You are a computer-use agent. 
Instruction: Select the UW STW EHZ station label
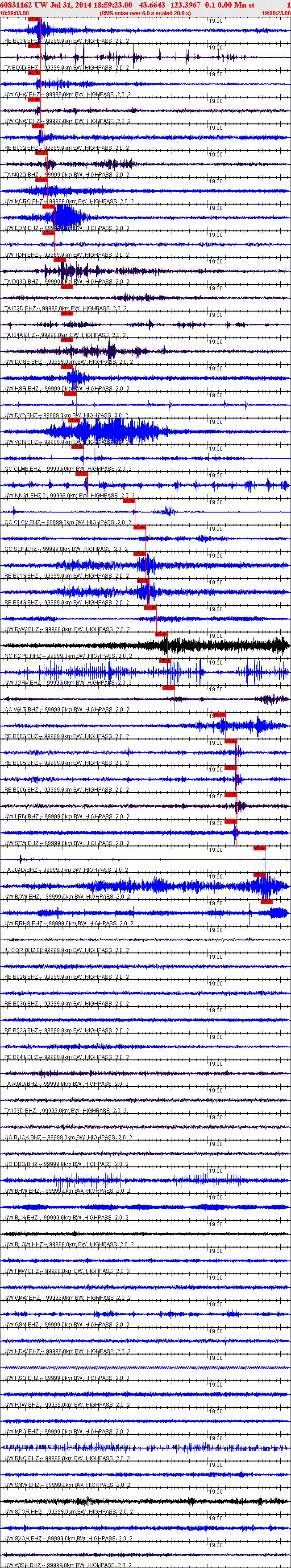tap(67, 844)
